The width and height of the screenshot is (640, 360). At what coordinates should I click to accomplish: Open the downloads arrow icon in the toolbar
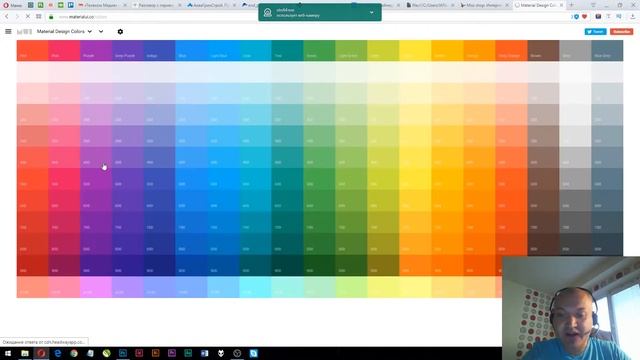633,17
